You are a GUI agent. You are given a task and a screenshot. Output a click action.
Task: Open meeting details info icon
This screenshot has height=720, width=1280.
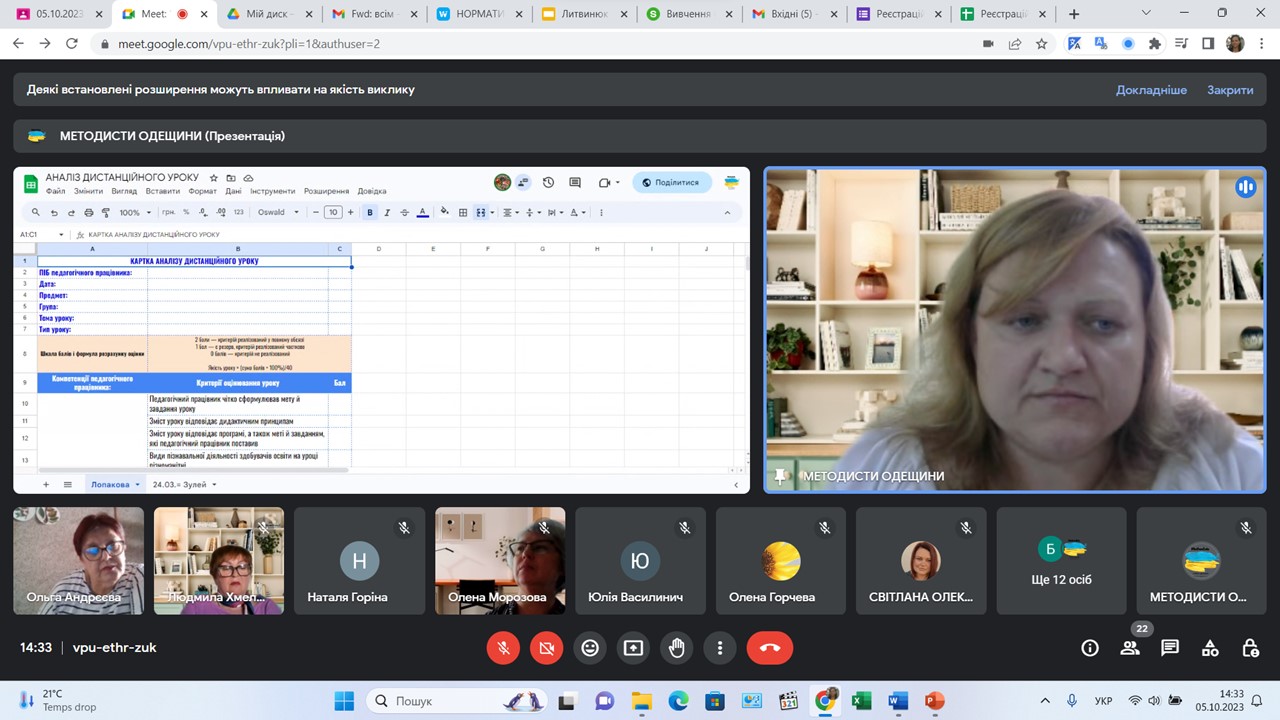[1090, 648]
